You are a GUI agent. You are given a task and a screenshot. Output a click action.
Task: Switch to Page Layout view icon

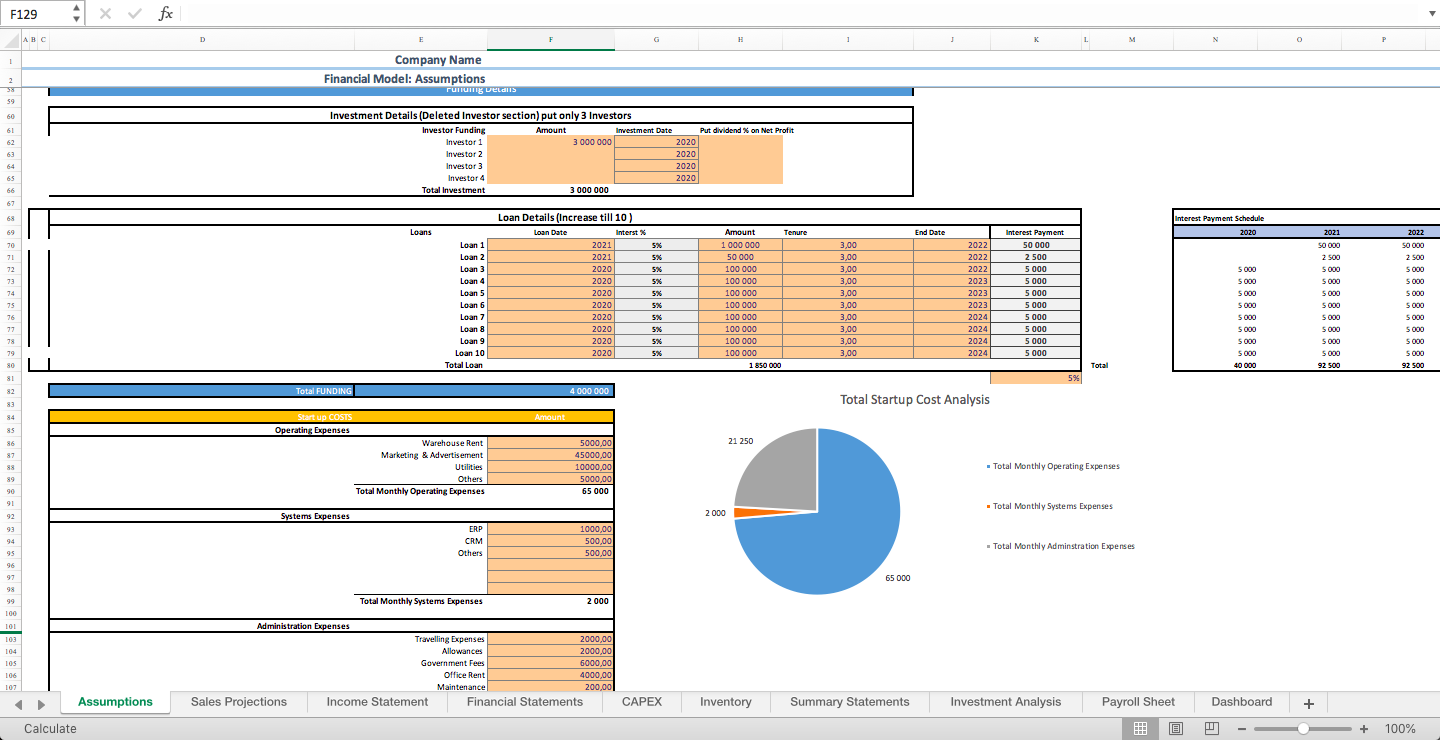1176,729
